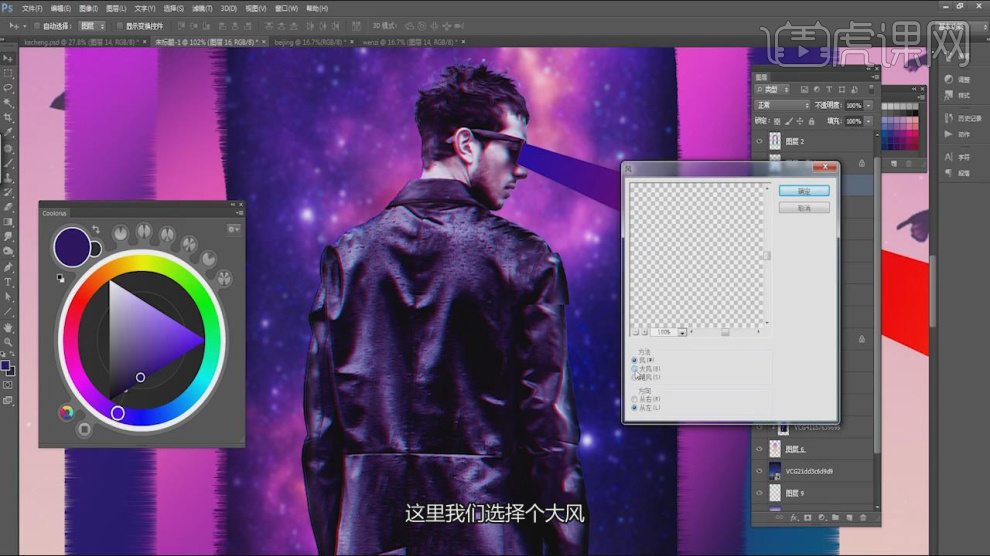Click hue ring handle in Coolorus
The width and height of the screenshot is (990, 556).
(117, 413)
